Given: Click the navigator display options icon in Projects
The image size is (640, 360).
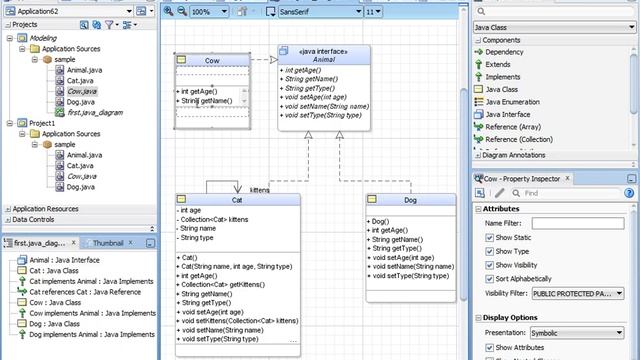Looking at the screenshot, I should (x=127, y=25).
